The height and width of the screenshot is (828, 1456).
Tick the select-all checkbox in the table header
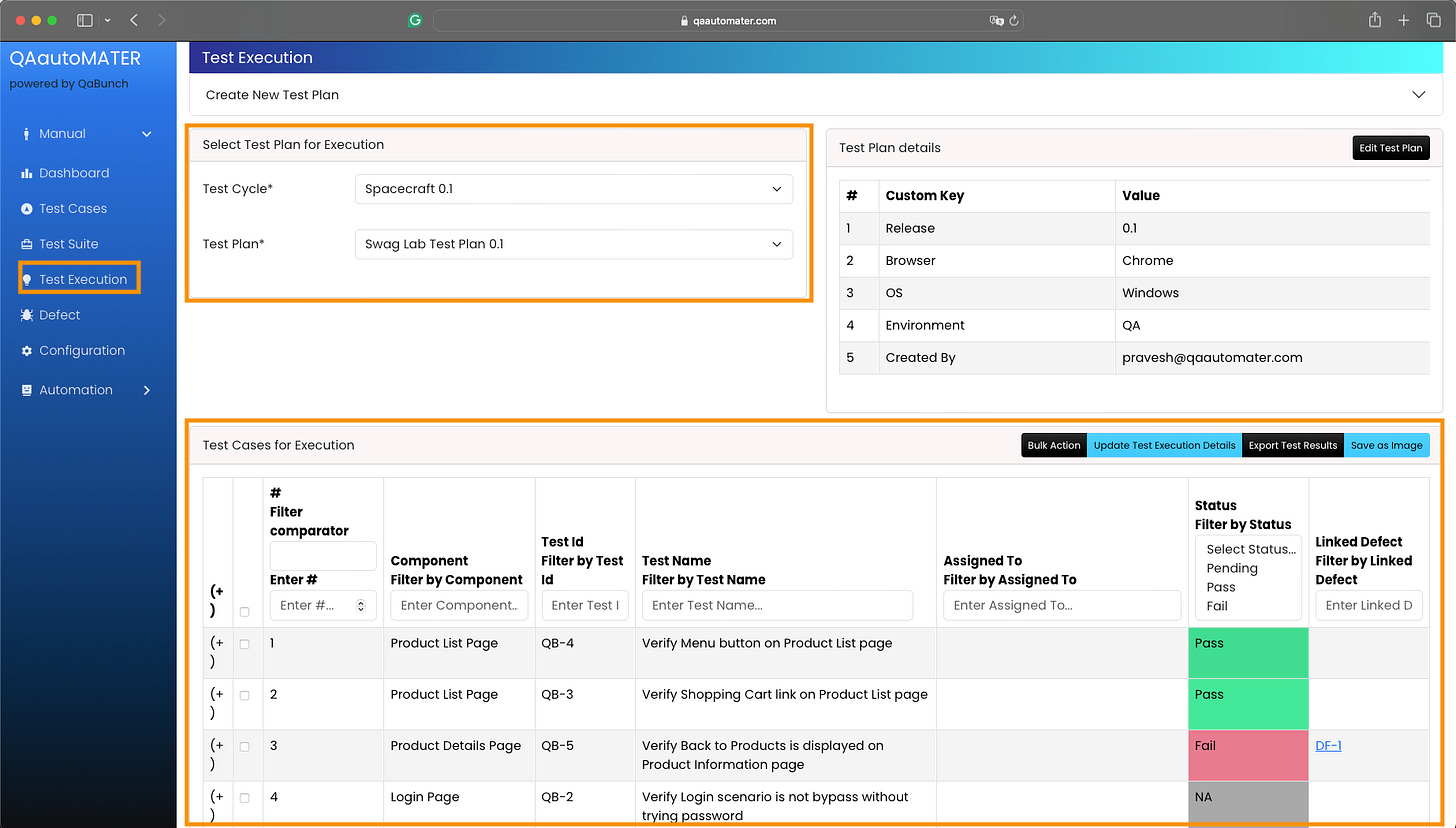point(246,611)
